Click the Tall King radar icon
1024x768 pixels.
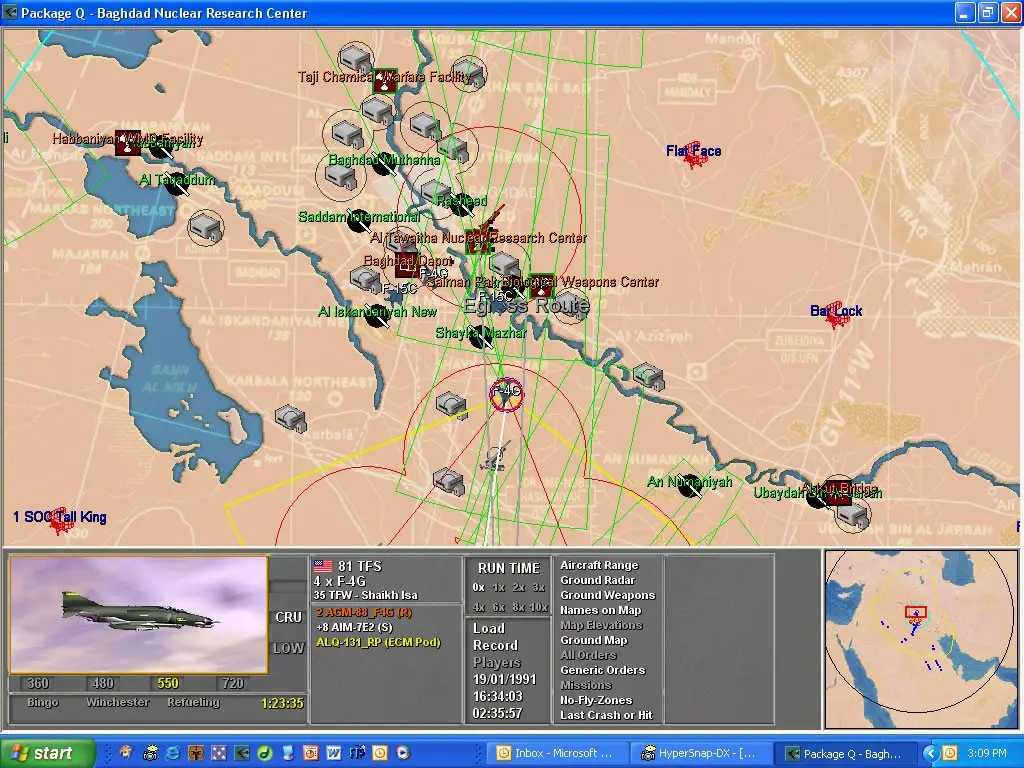coord(62,518)
